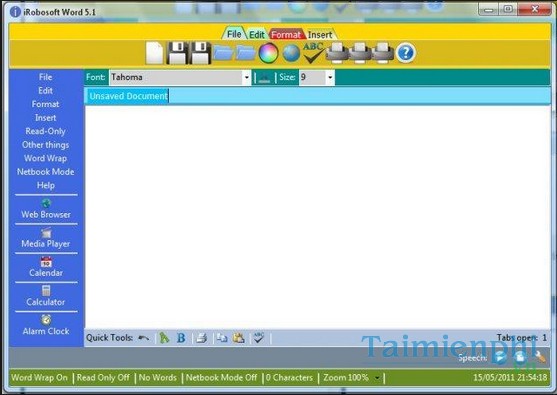Click inside the blank document text area

(317, 217)
